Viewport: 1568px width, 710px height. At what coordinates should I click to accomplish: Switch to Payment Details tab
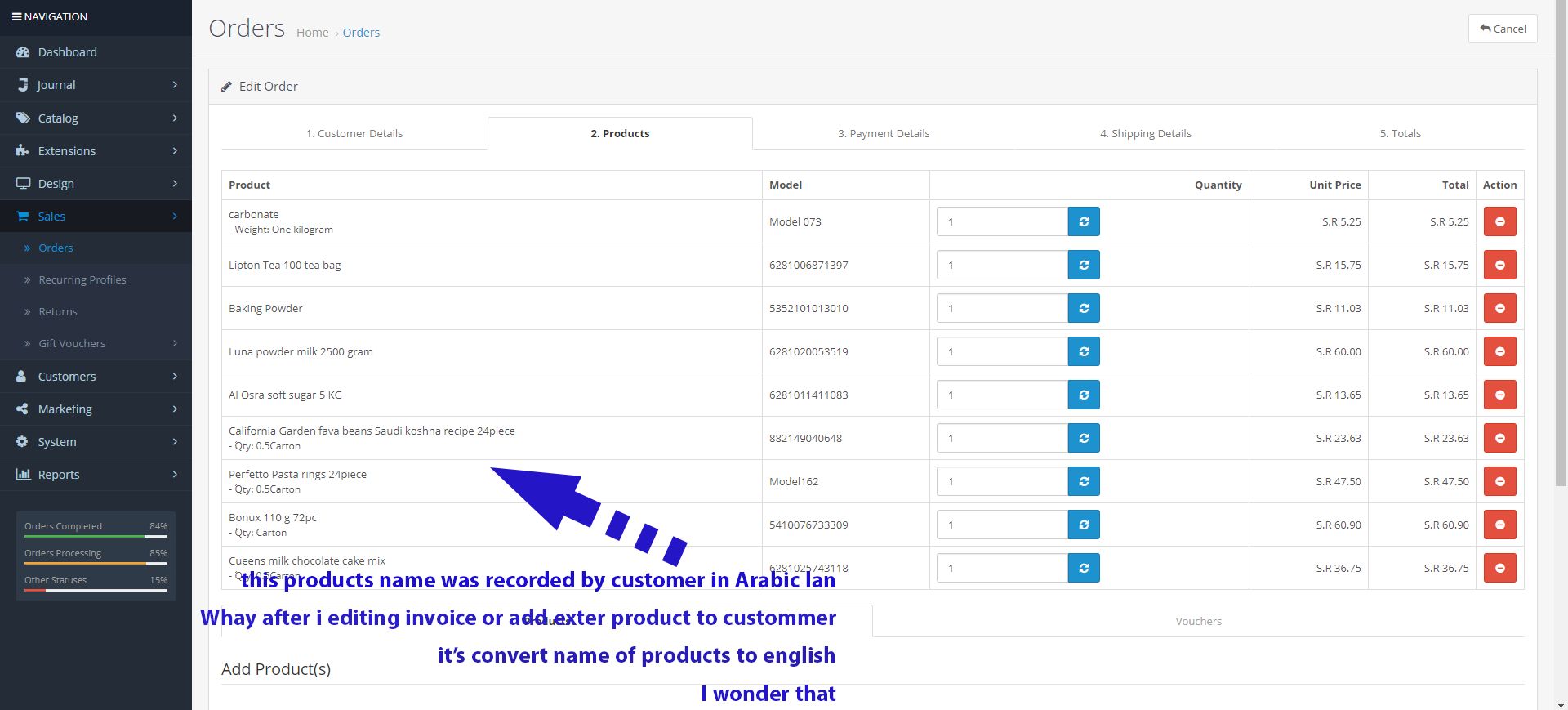click(884, 133)
